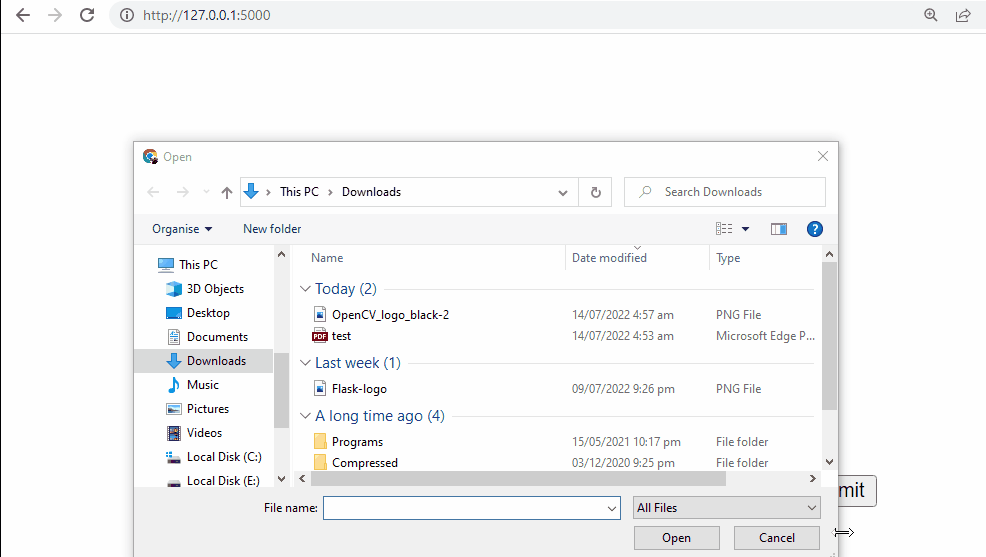
Task: Expand previous locations address dropdown
Action: point(563,192)
